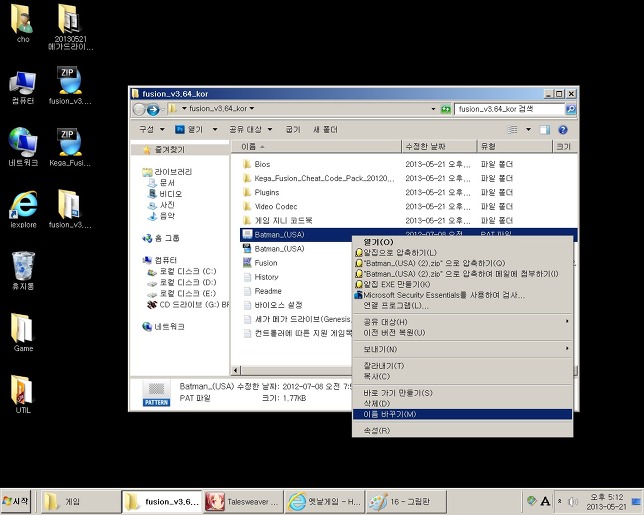Select CD 드라이브 (G:) in navigation pane
This screenshot has width=644, height=515.
click(188, 305)
